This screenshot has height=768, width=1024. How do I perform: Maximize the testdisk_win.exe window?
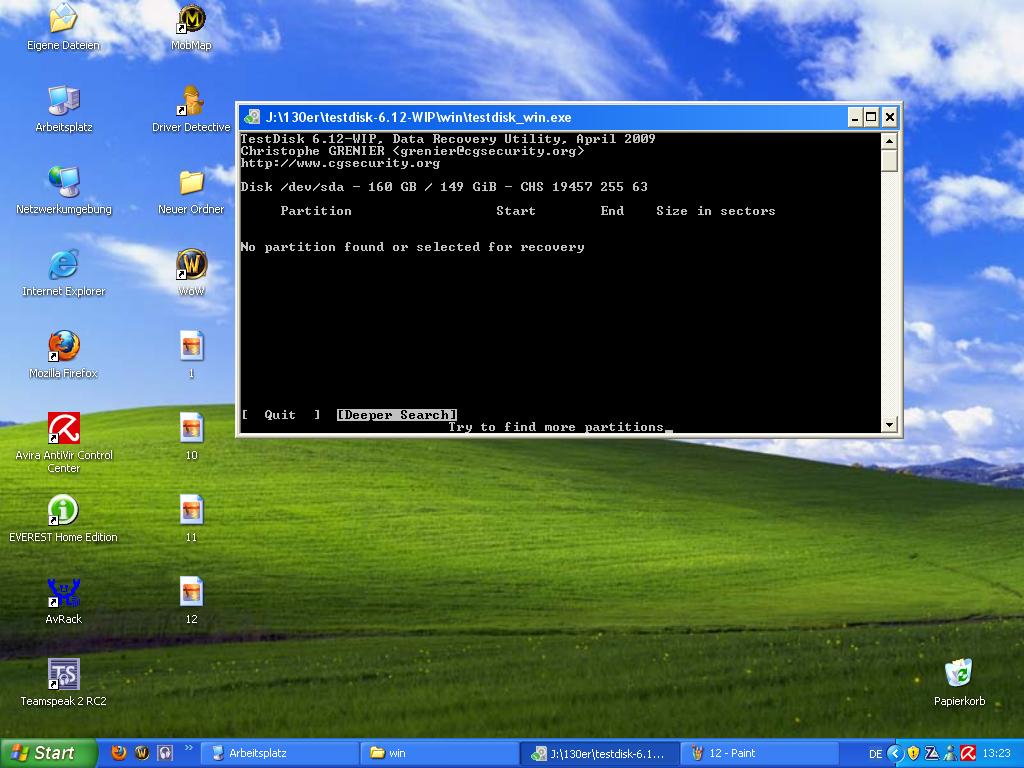(871, 118)
